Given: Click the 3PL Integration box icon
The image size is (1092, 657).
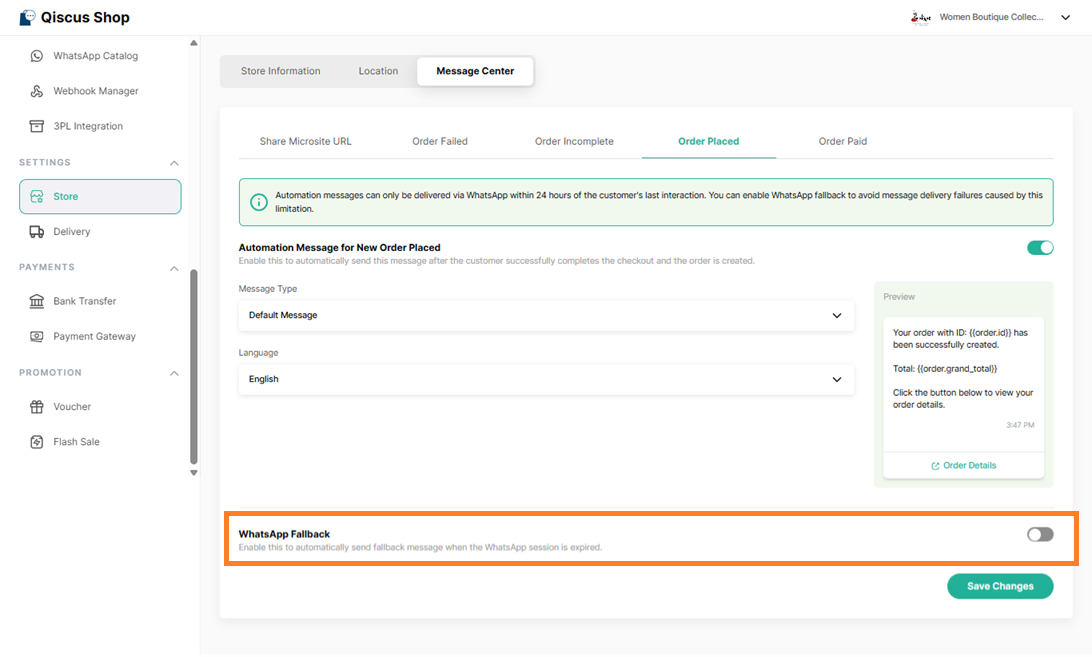Looking at the screenshot, I should [37, 126].
